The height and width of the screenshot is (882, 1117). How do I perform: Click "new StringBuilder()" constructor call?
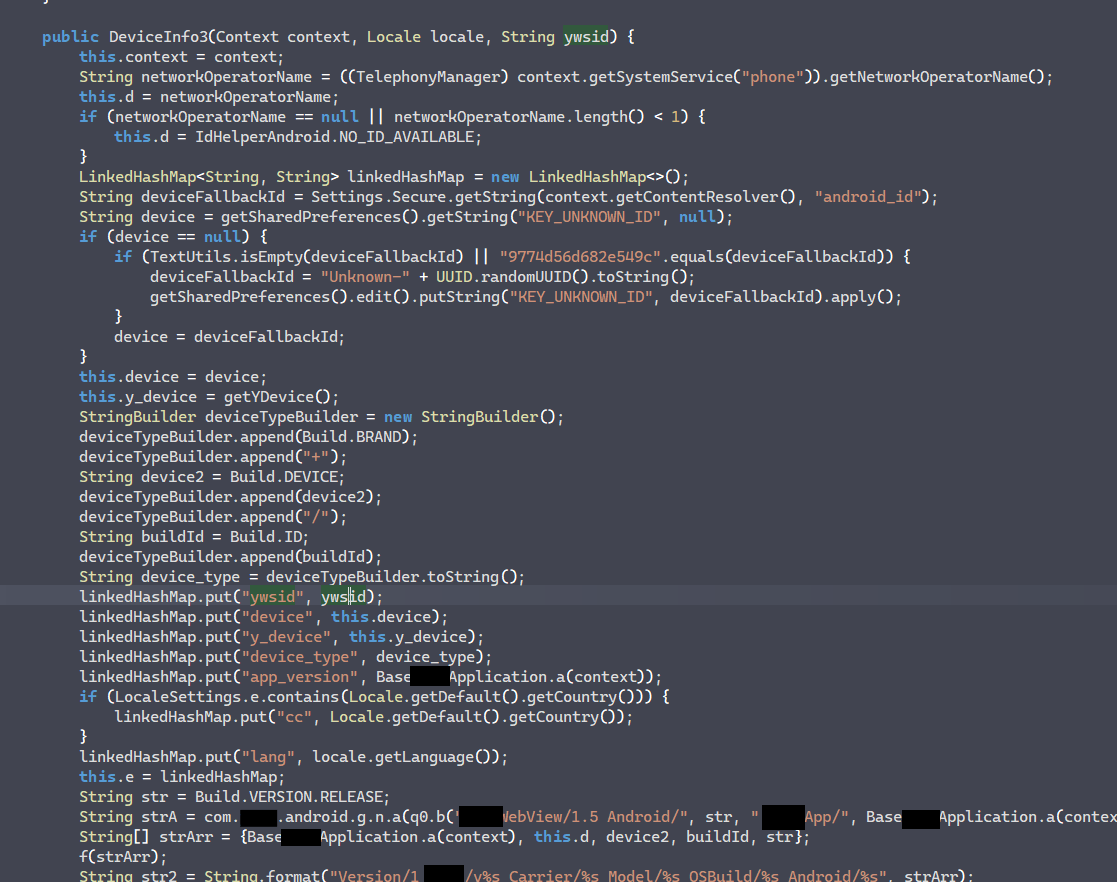469,416
